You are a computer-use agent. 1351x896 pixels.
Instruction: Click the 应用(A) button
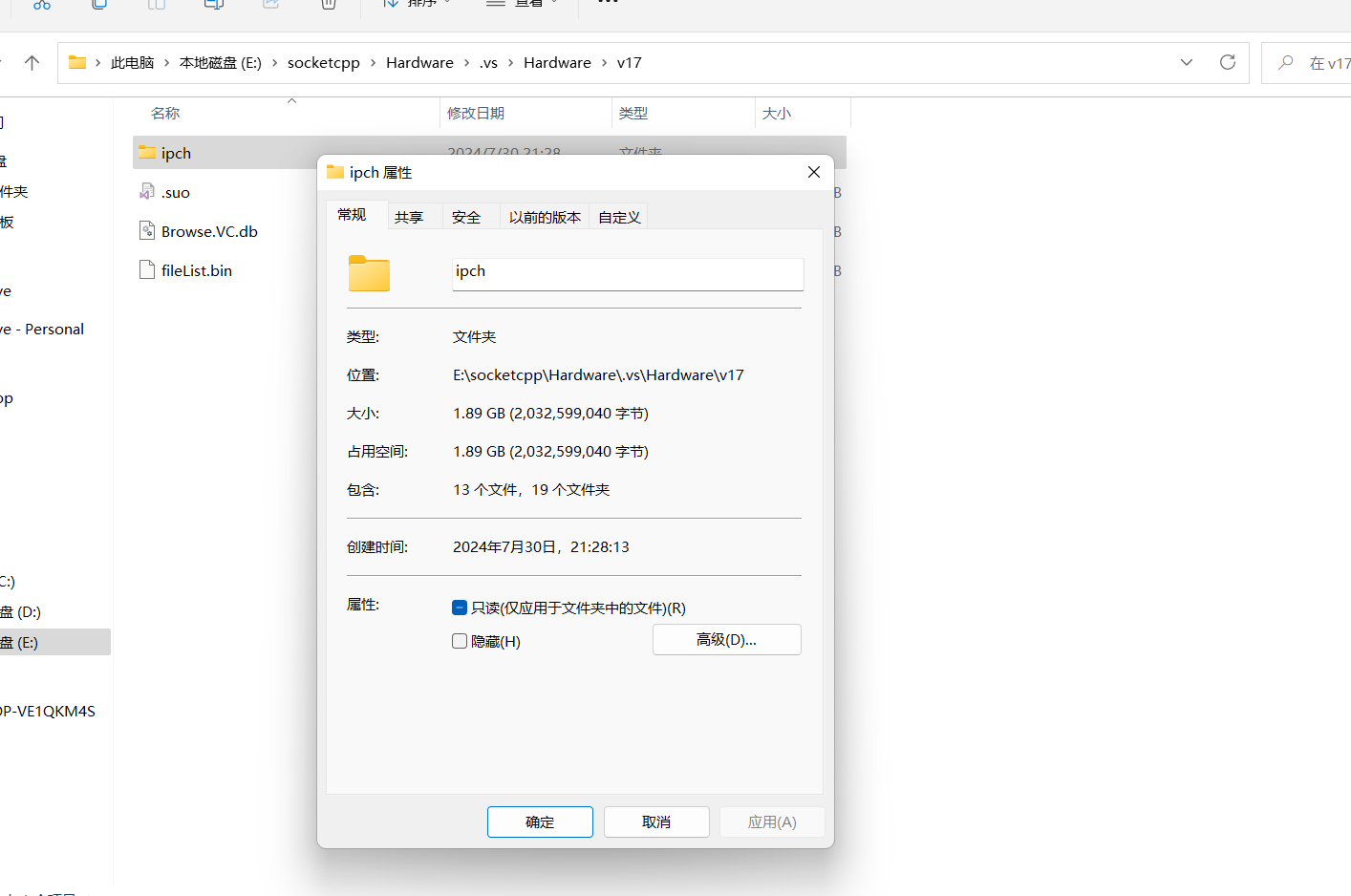tap(772, 821)
